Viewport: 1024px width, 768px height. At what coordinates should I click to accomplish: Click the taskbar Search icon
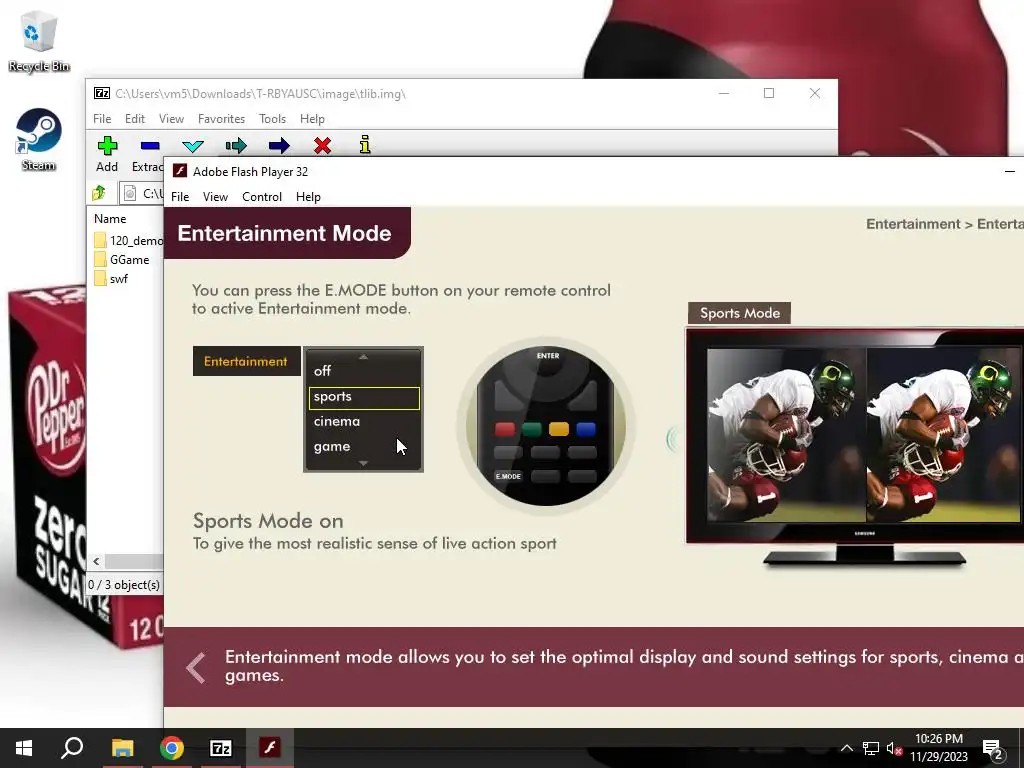tap(72, 748)
